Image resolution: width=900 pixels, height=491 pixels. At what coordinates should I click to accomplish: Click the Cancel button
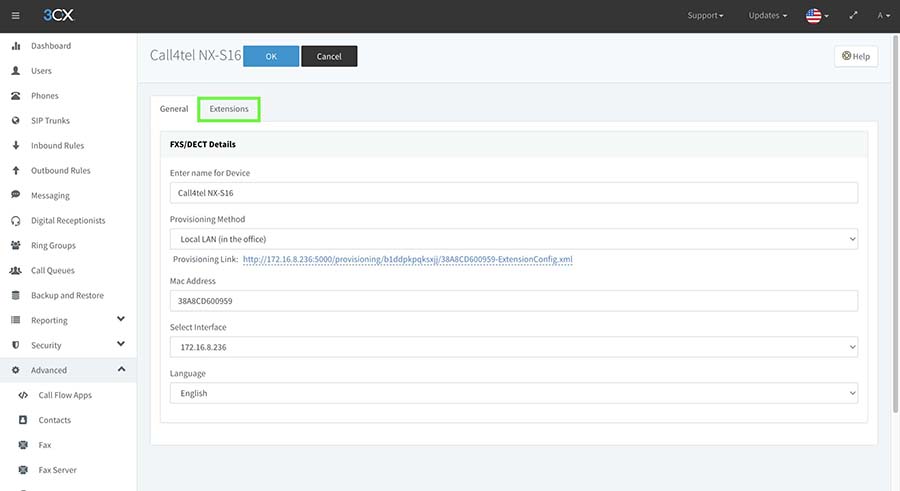coord(329,56)
